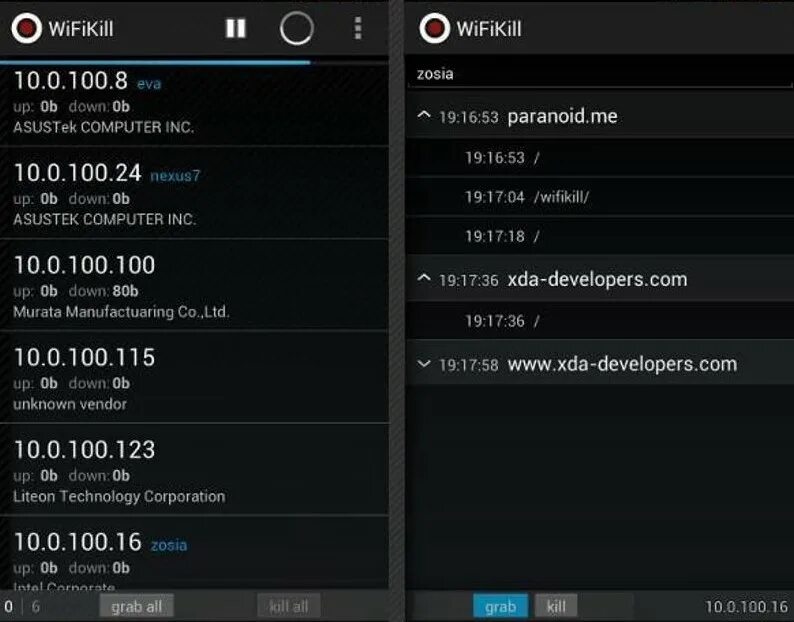Tap the 6 device count in bottom bar
The image size is (794, 622).
click(x=35, y=606)
